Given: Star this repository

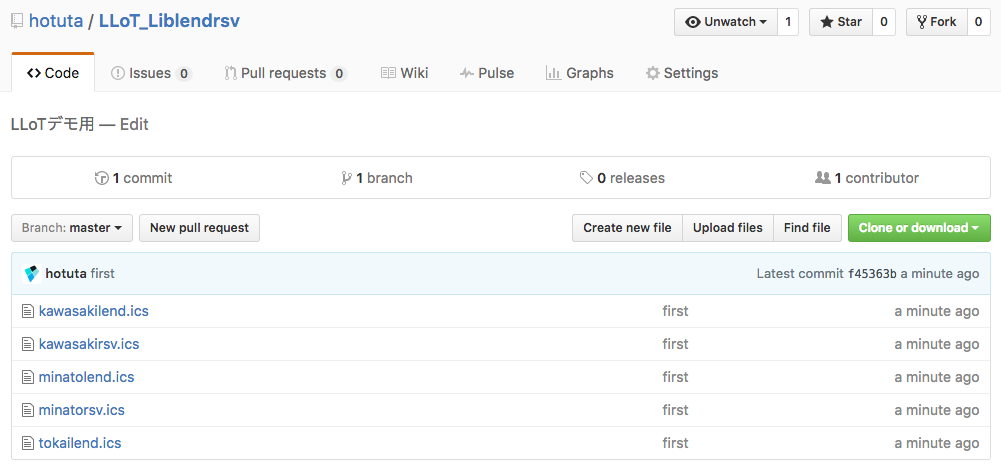Looking at the screenshot, I should (841, 22).
